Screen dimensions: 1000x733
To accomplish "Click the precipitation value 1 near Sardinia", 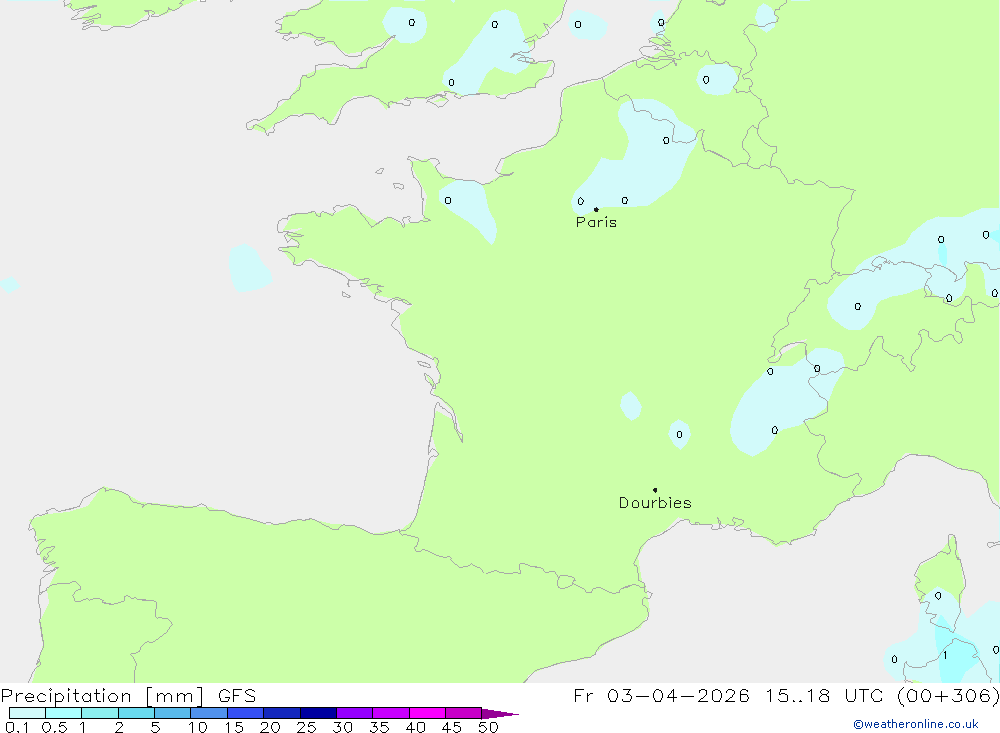I will point(945,655).
